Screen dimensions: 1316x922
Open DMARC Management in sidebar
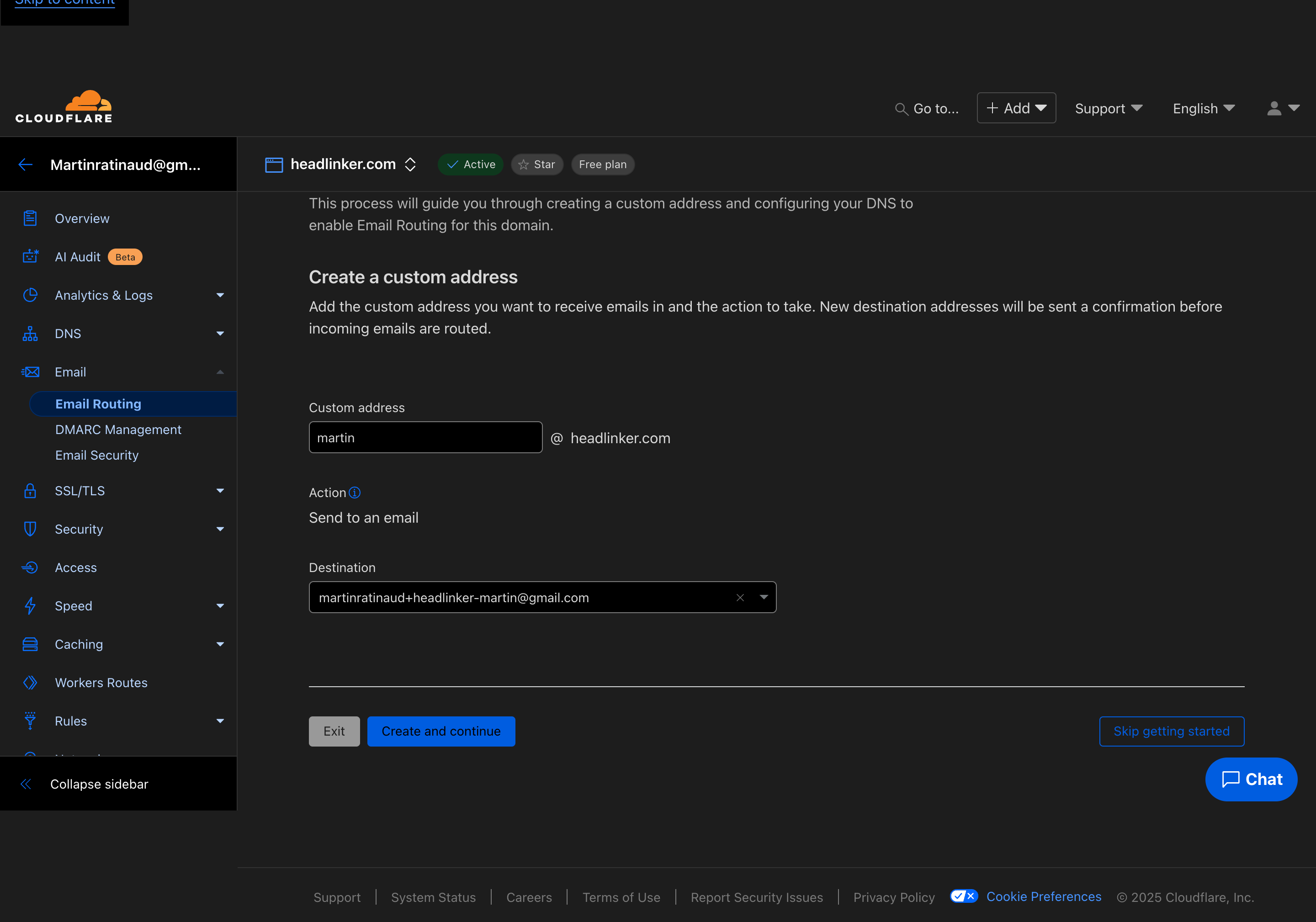[118, 430]
